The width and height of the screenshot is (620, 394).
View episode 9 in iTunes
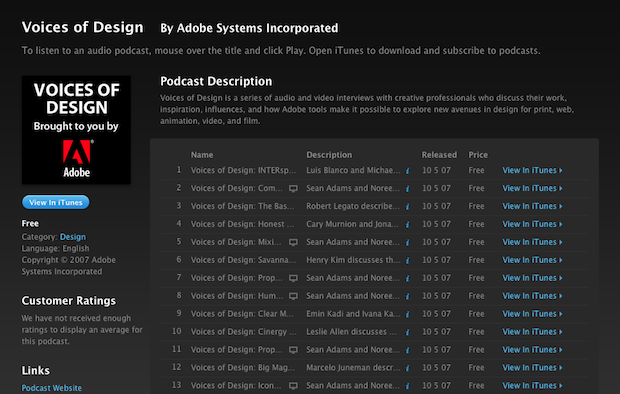coord(532,314)
